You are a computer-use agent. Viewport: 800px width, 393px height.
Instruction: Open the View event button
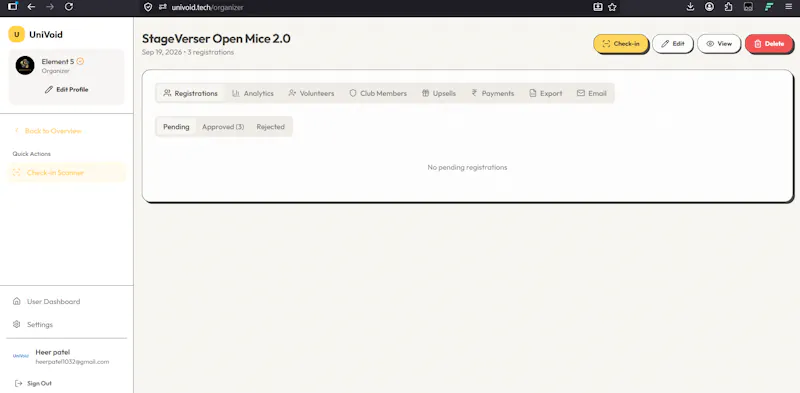tap(719, 44)
